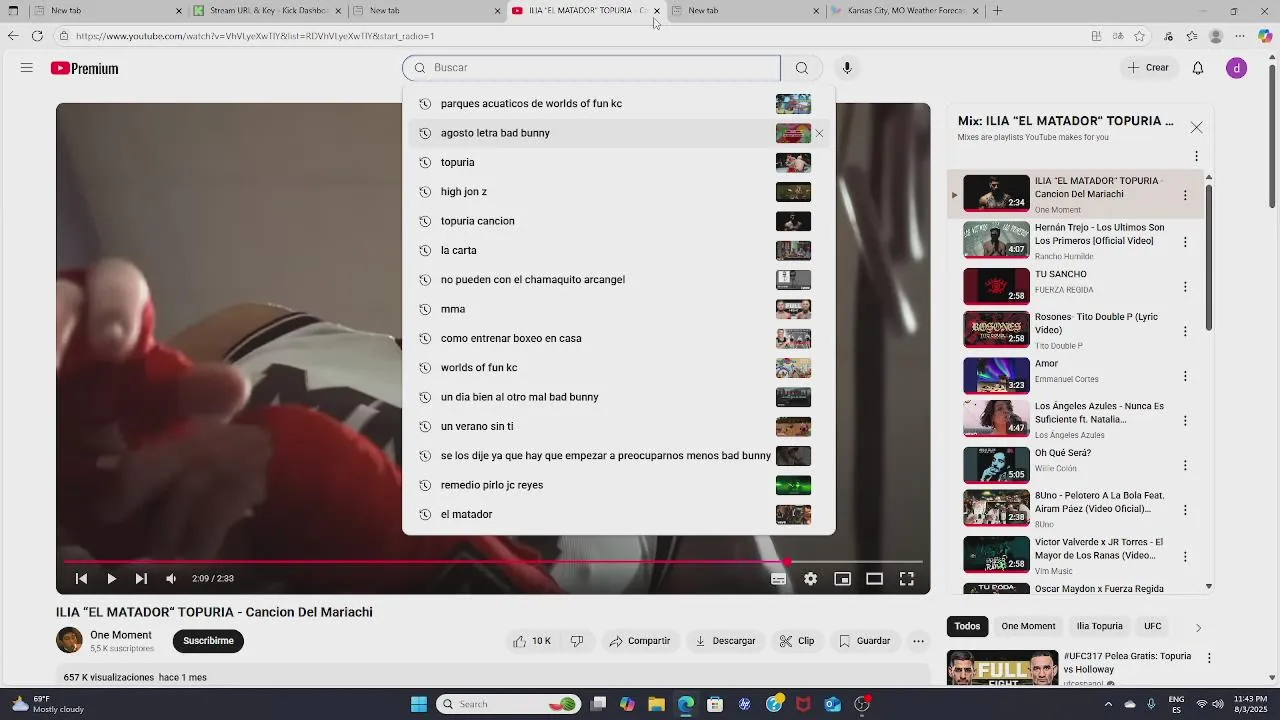
Task: Open more actions ellipsis under video
Action: click(918, 641)
